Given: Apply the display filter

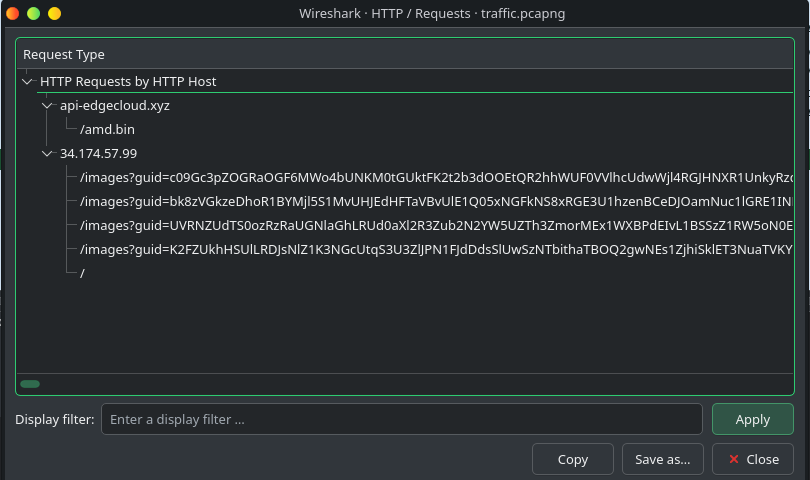Looking at the screenshot, I should [x=753, y=419].
